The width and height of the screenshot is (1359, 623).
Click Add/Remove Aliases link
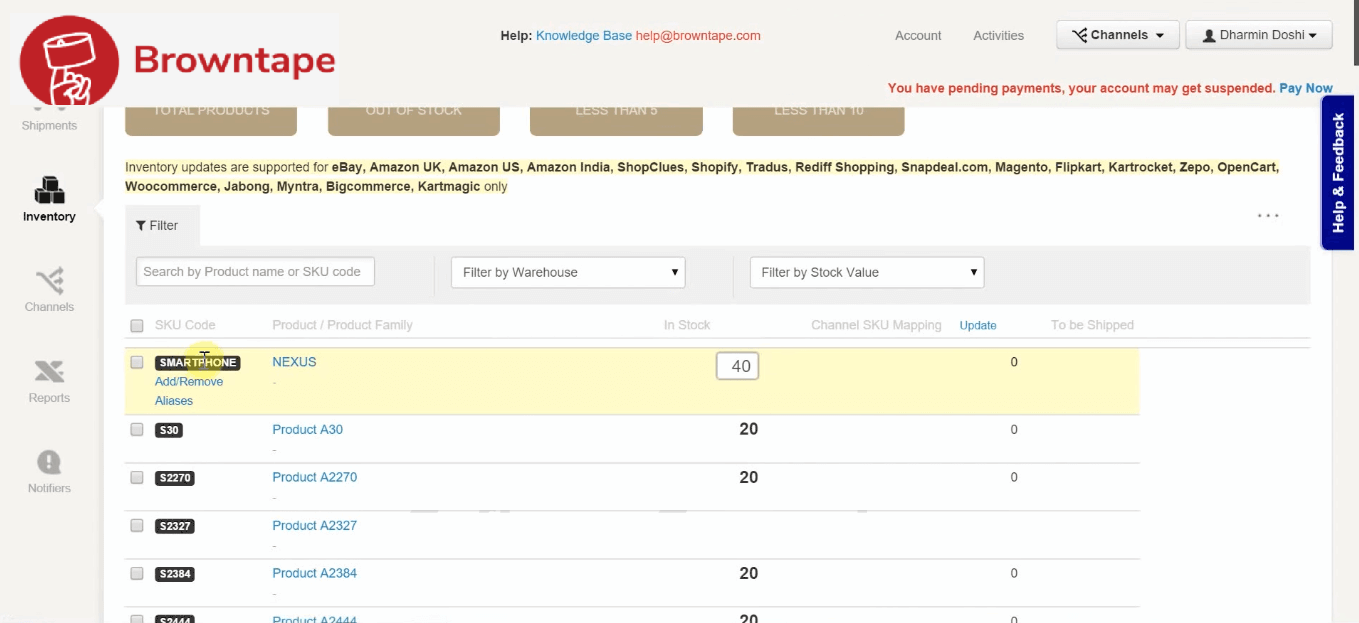tap(189, 391)
